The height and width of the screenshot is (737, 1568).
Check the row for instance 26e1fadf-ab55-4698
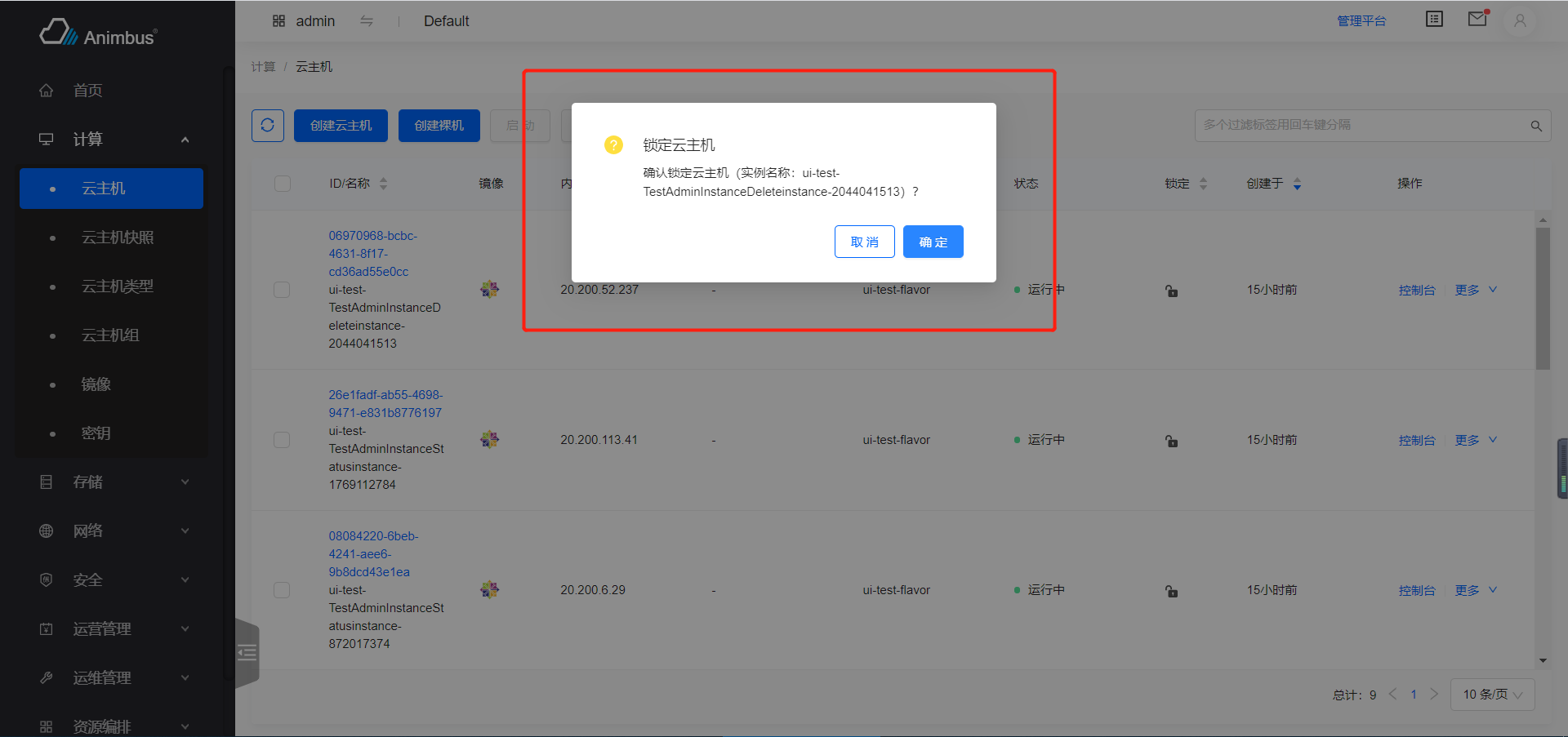point(282,440)
